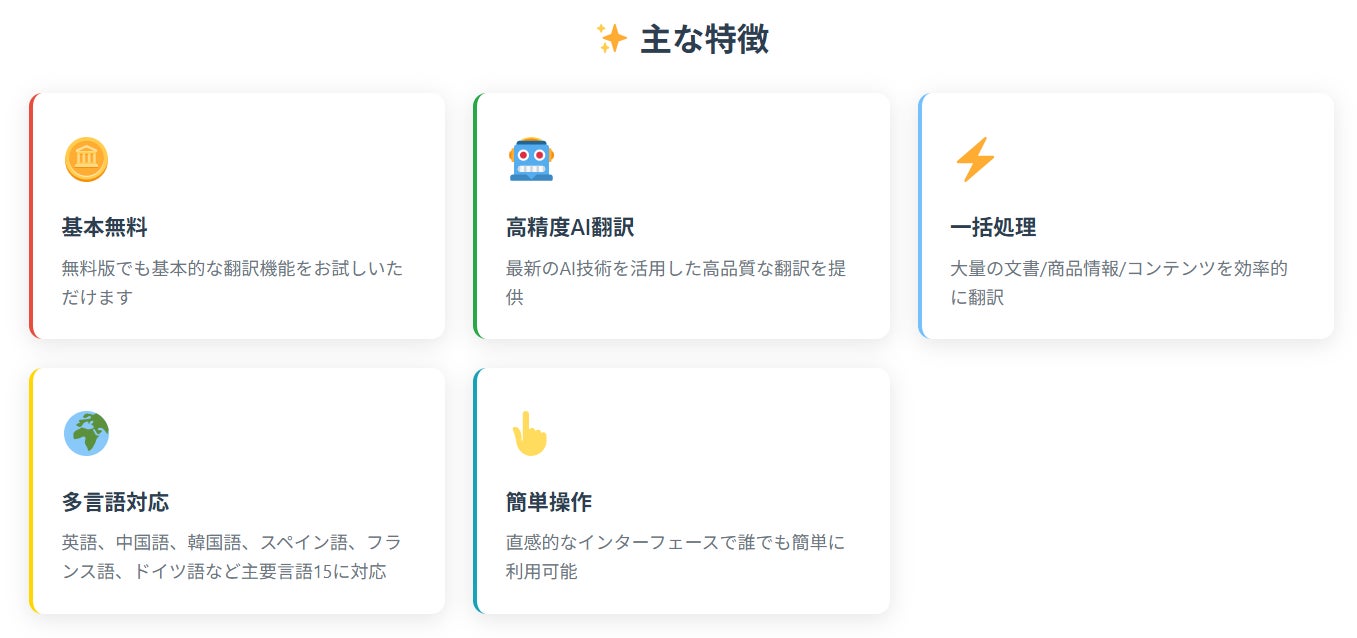Image resolution: width=1357 pixels, height=638 pixels.
Task: Select the 高精度AI翻訳 card title
Action: point(570,228)
